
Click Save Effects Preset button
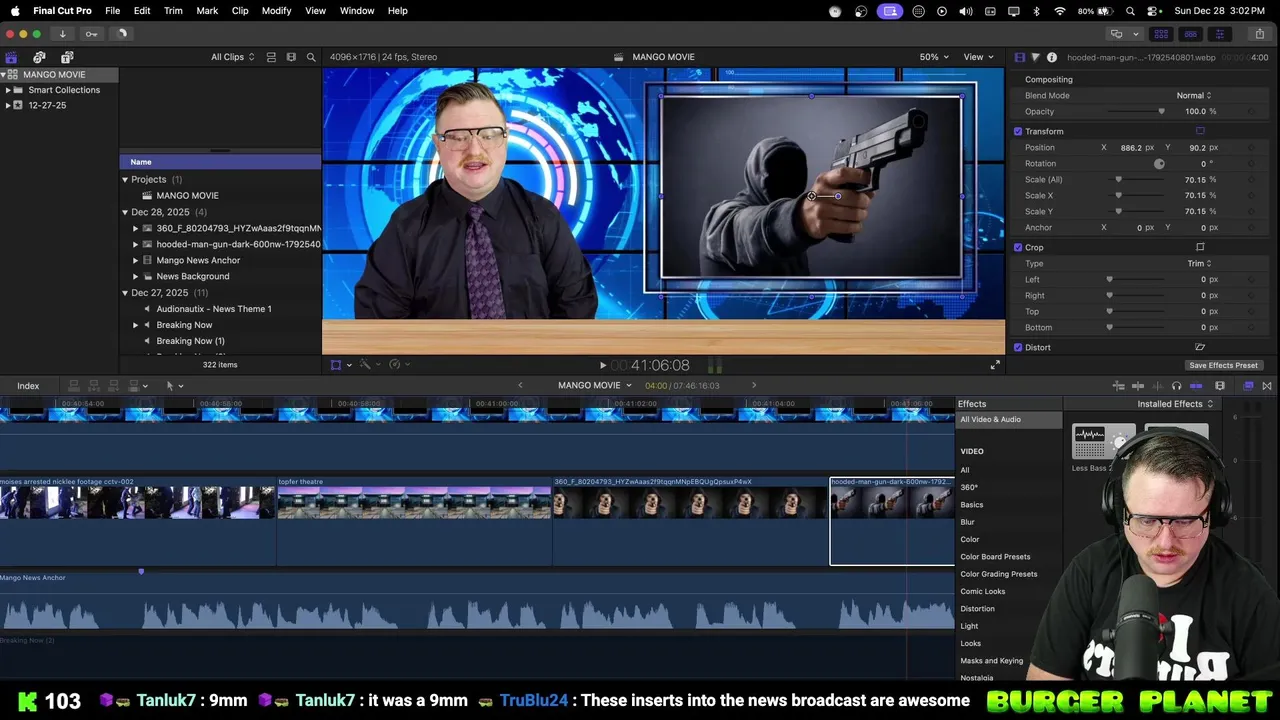coord(1223,365)
